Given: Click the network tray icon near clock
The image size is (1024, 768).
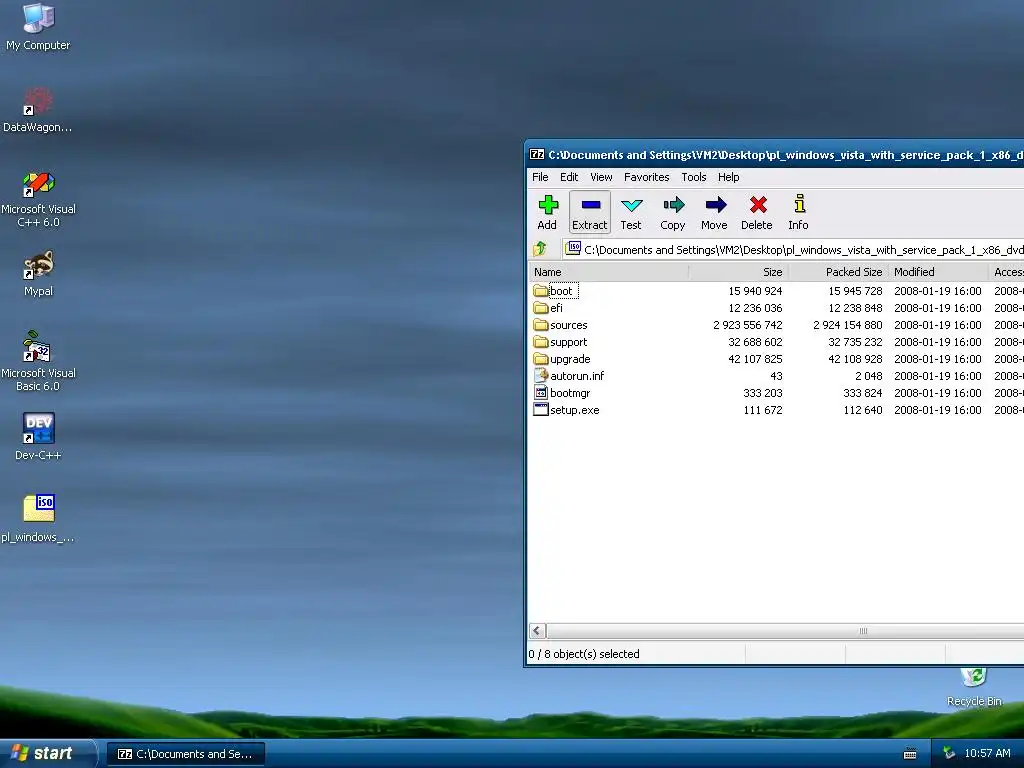Looking at the screenshot, I should tap(949, 754).
